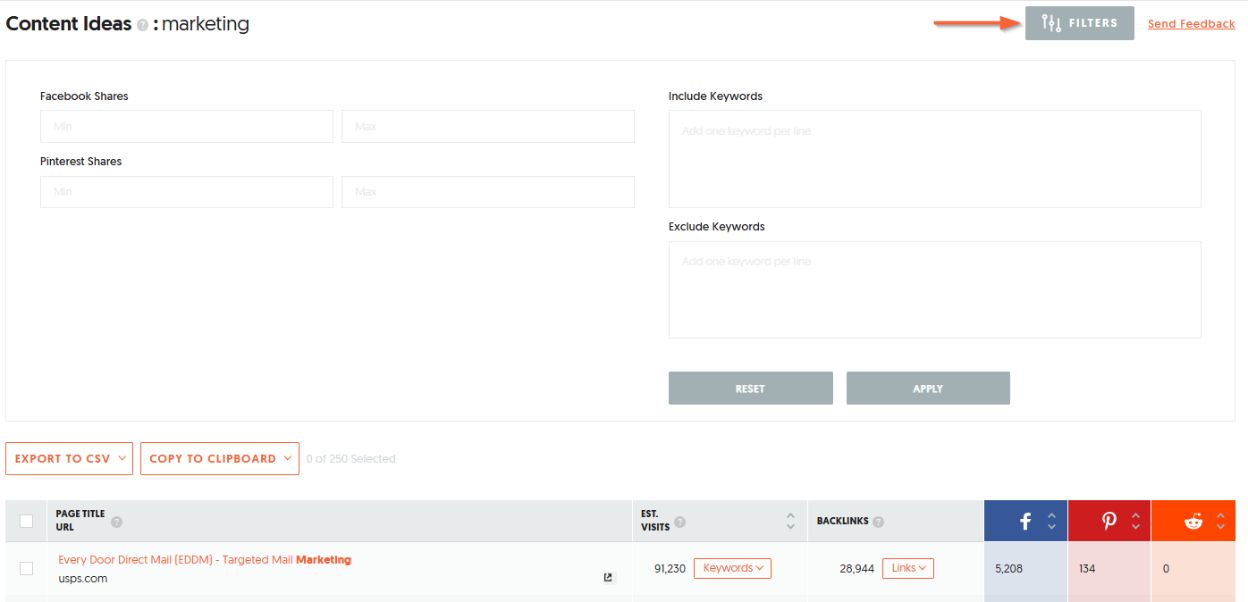Sort by Pinterest shares arrows

1136,521
